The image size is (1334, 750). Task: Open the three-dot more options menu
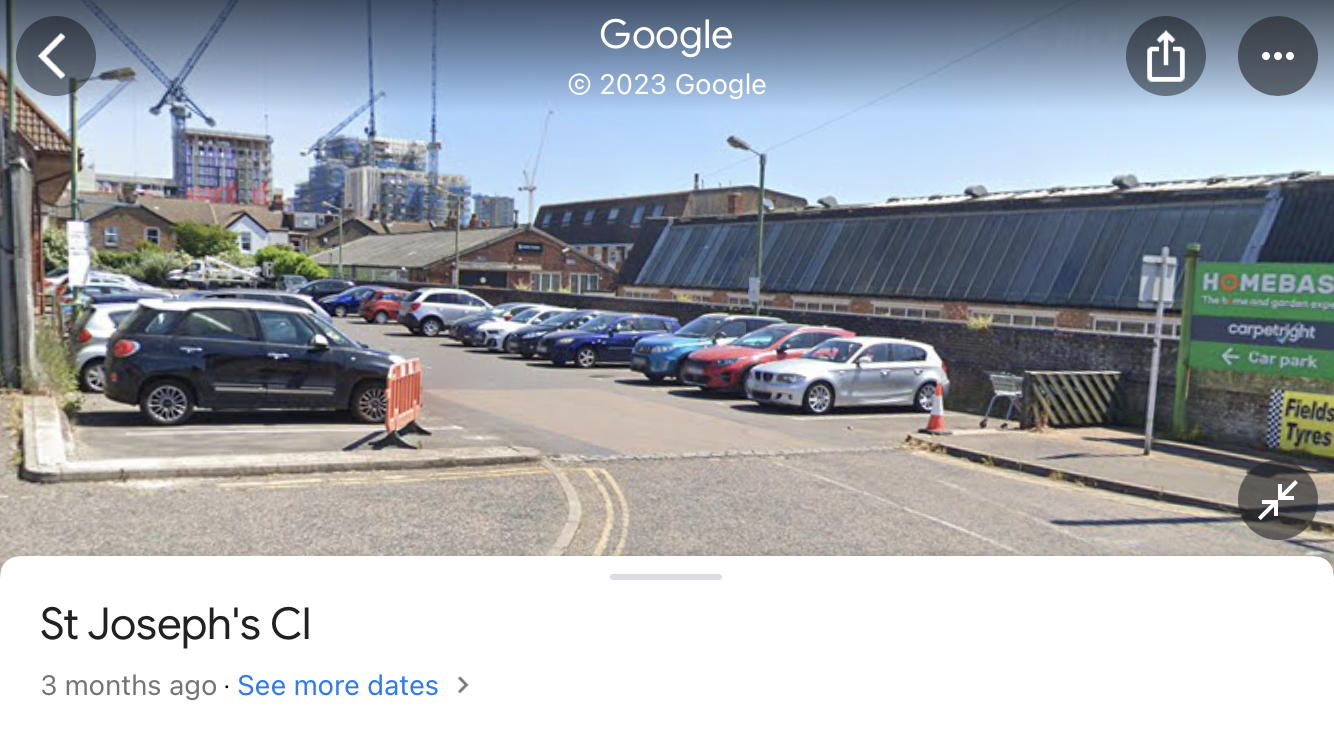(x=1278, y=56)
